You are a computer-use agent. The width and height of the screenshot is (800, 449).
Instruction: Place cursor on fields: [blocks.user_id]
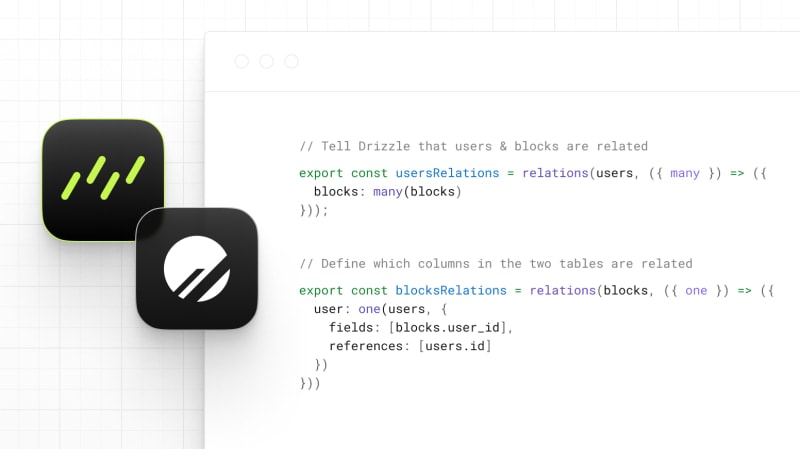coord(420,328)
